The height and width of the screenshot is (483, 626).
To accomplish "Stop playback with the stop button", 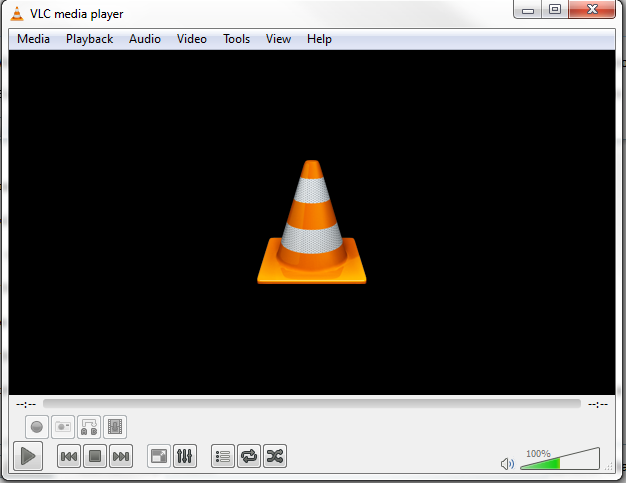I will pos(95,457).
